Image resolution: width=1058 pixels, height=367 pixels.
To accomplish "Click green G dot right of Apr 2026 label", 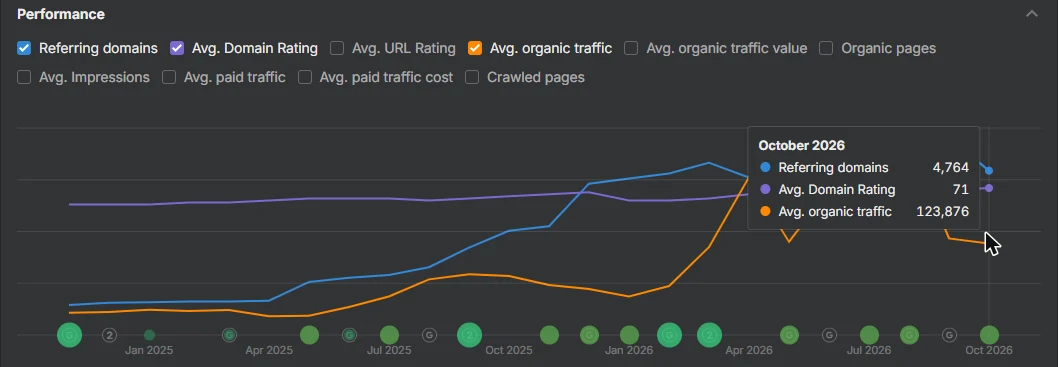I will click(x=789, y=335).
